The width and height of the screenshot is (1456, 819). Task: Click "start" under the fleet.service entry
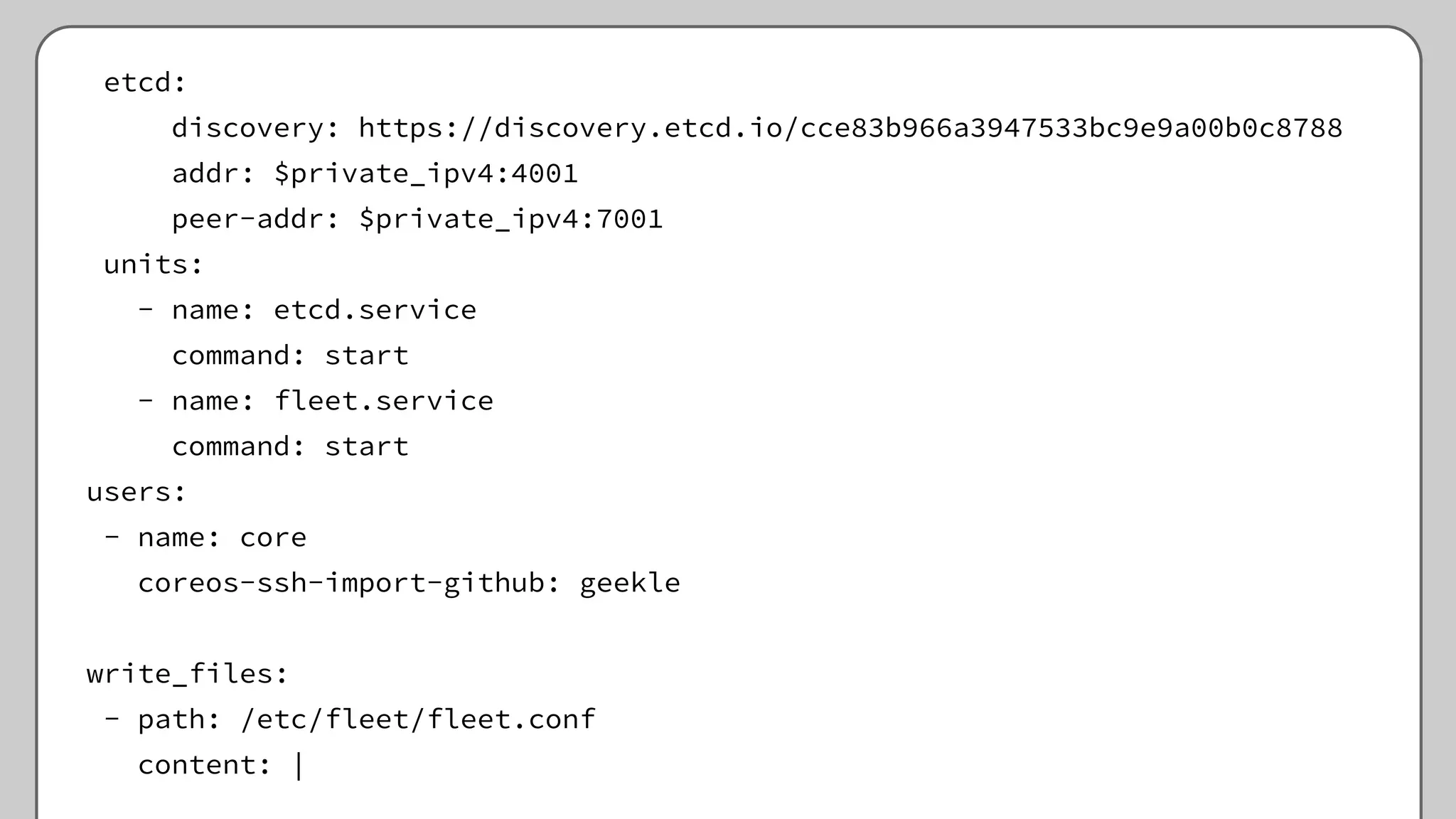point(366,447)
